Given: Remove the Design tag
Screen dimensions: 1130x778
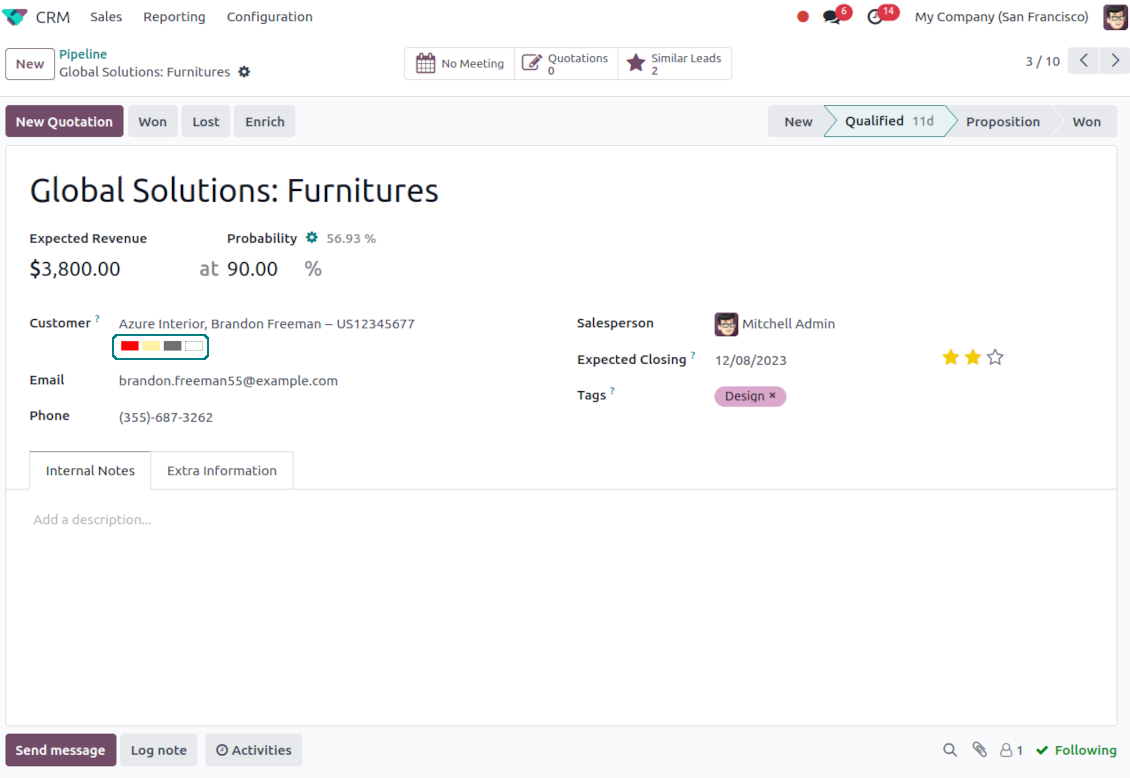Looking at the screenshot, I should point(773,396).
